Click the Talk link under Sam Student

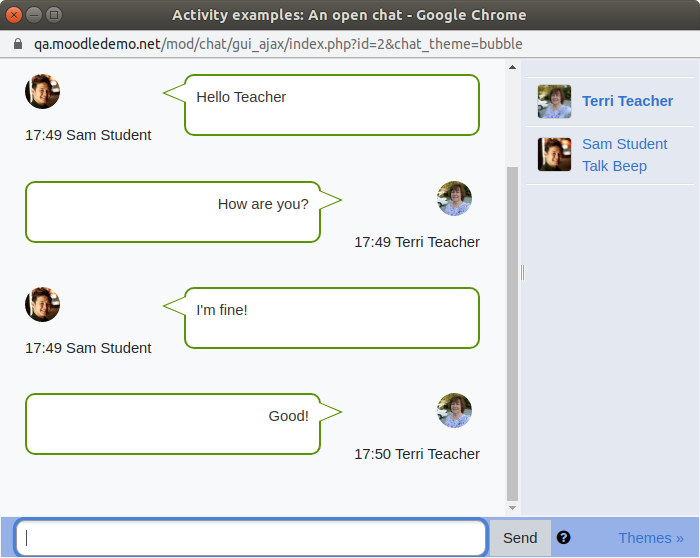(x=595, y=166)
